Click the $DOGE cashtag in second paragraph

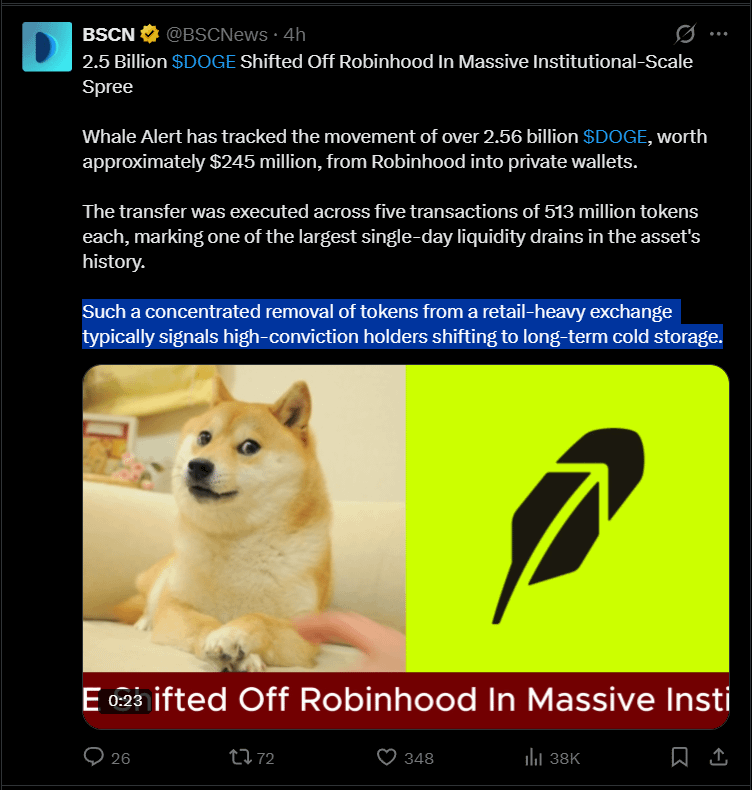[615, 137]
